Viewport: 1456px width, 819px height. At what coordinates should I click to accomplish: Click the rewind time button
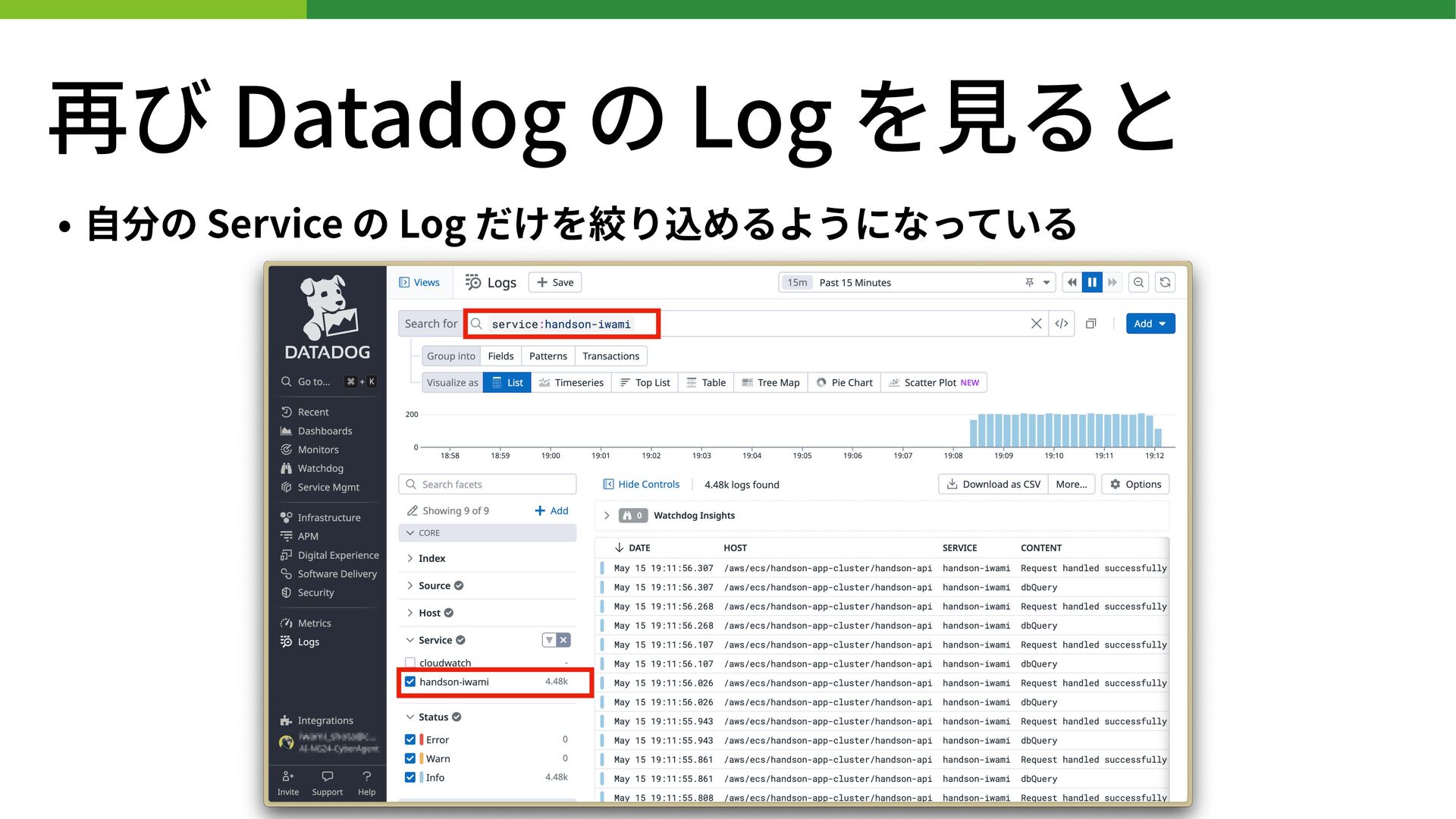[x=1072, y=282]
